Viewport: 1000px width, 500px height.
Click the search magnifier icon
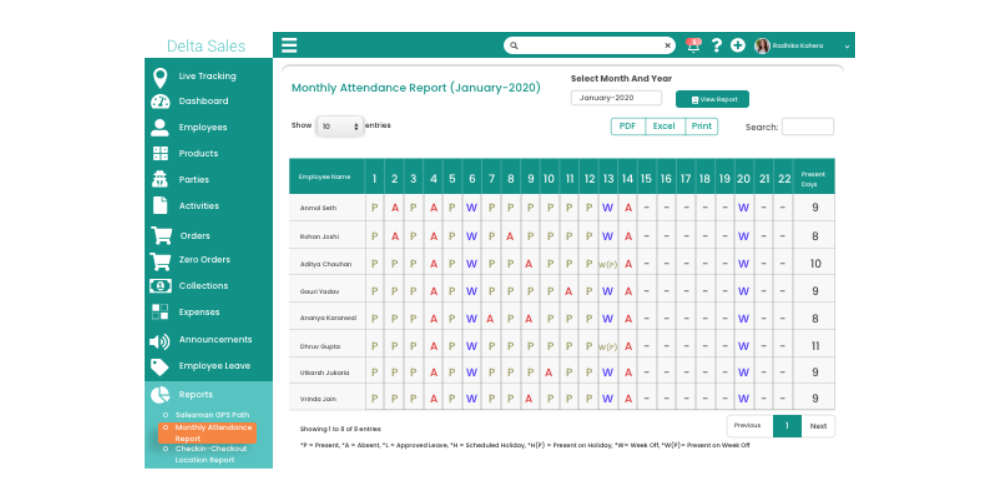pyautogui.click(x=514, y=46)
